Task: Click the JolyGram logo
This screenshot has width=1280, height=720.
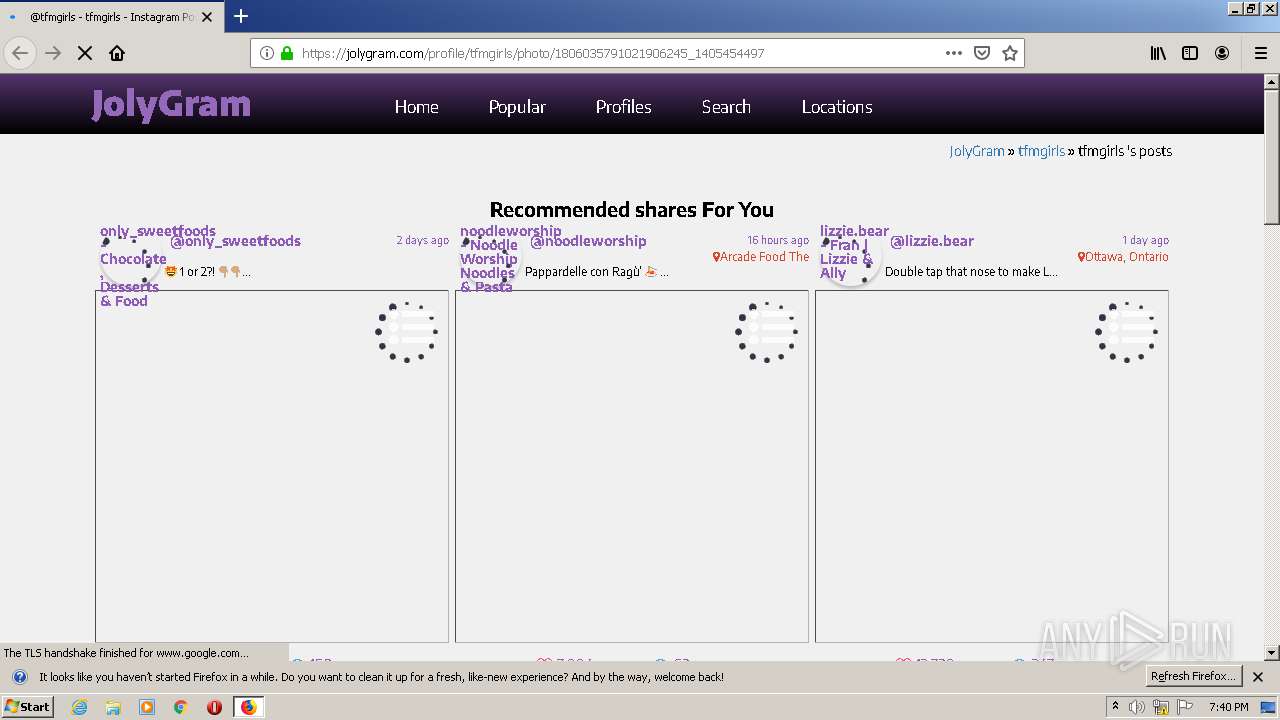Action: [x=171, y=104]
